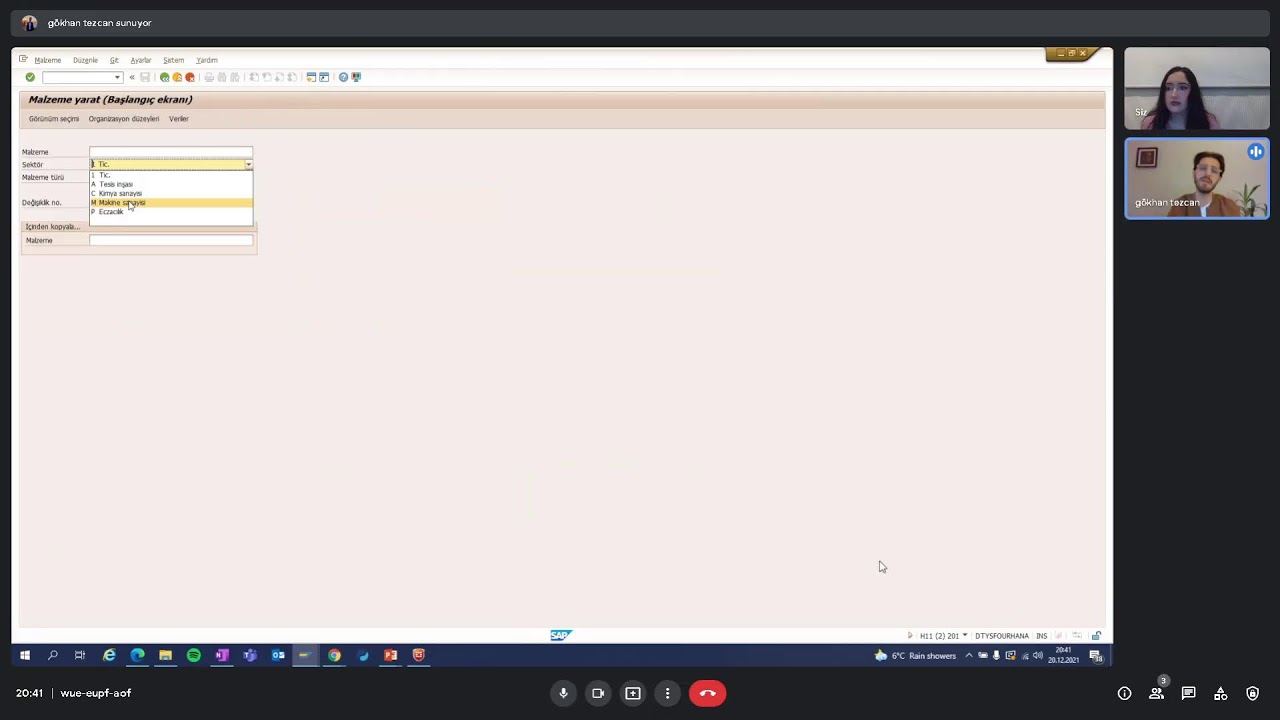The width and height of the screenshot is (1280, 720).
Task: Click the Veriler button
Action: (x=178, y=119)
